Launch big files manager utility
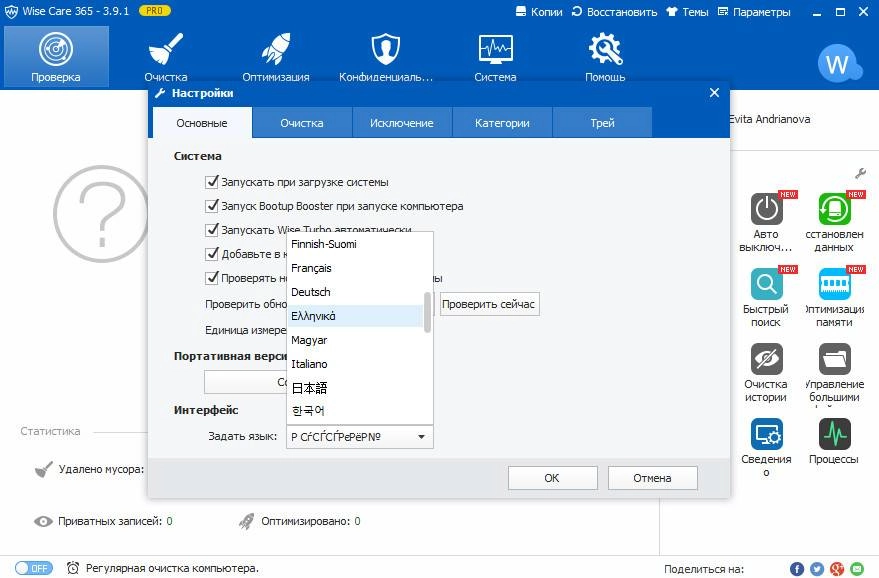The width and height of the screenshot is (879, 578). tap(834, 372)
